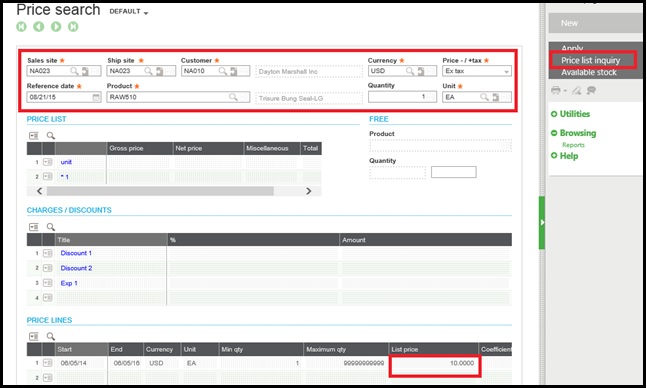Viewport: 647px width, 388px height.
Task: Focus the Quantity input field
Action: pos(402,97)
